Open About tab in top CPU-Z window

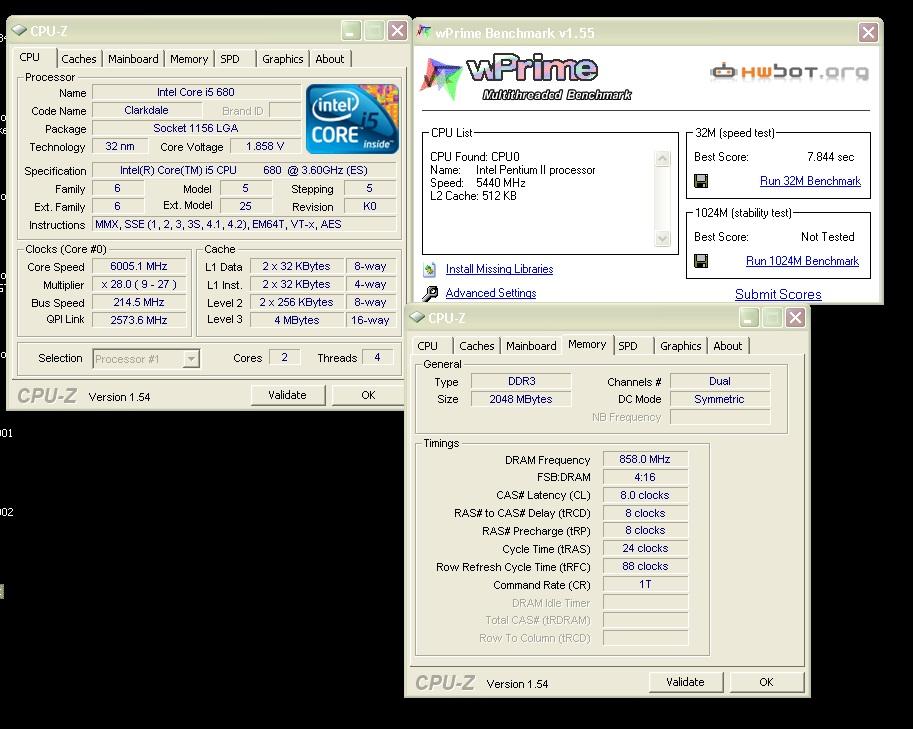tap(330, 59)
